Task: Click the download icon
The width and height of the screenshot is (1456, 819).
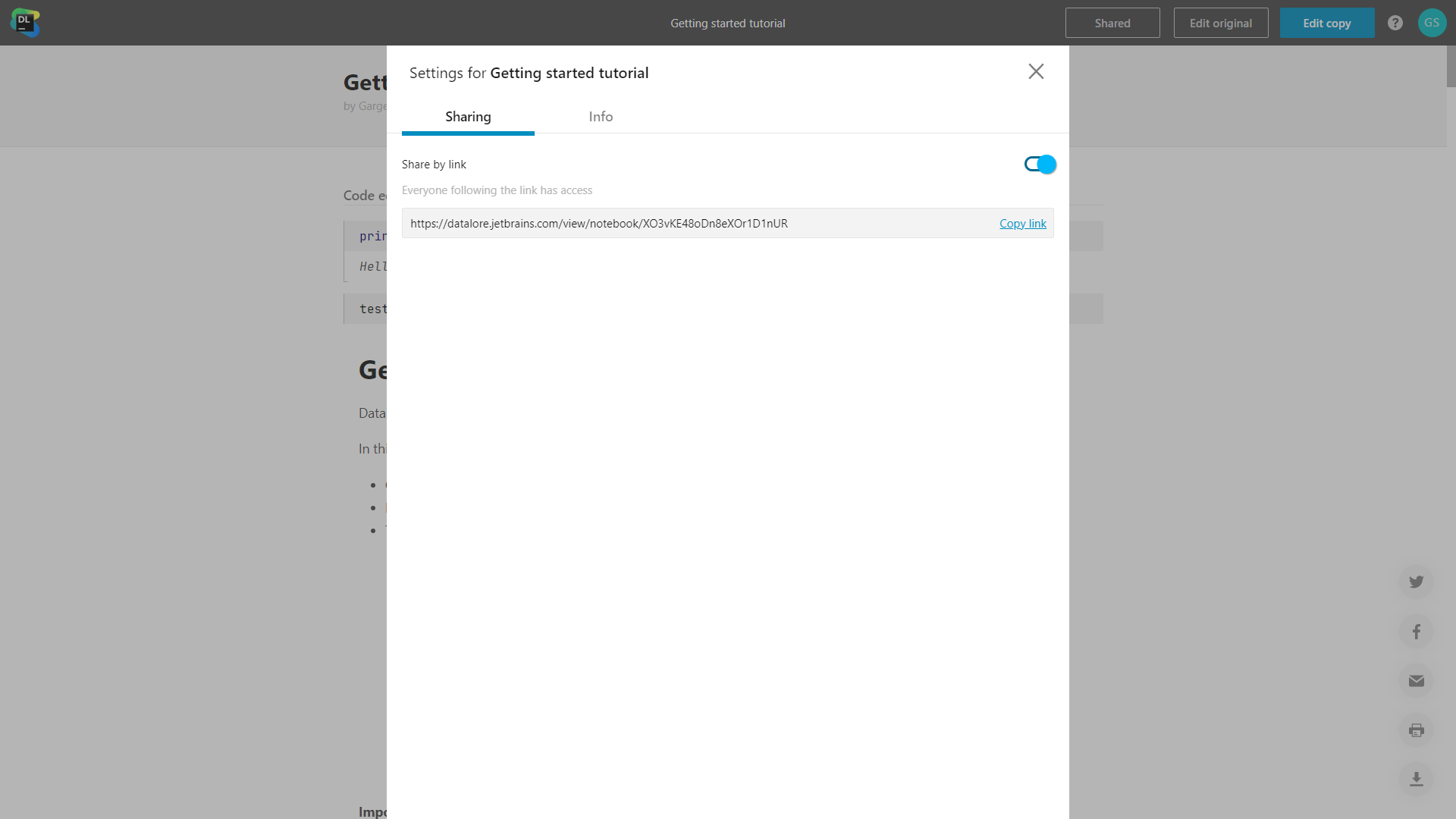Action: pyautogui.click(x=1418, y=779)
